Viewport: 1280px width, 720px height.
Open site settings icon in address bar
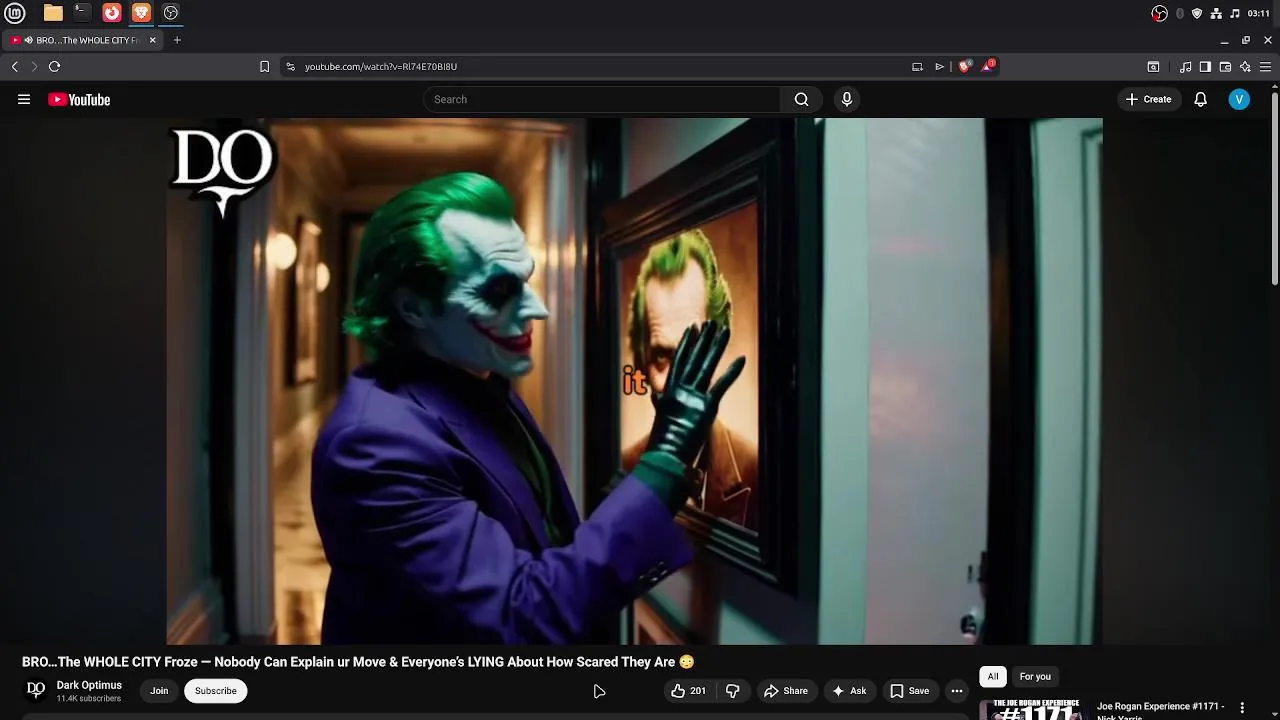pyautogui.click(x=290, y=66)
